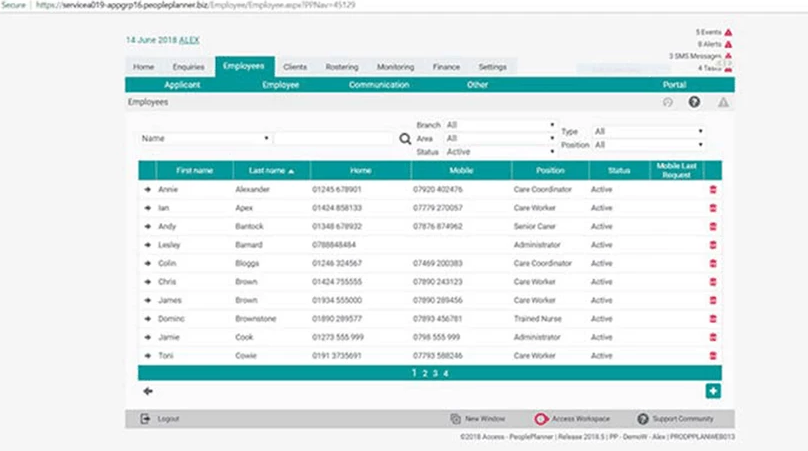Switch to the Settings tab
808x451 pixels.
492,67
